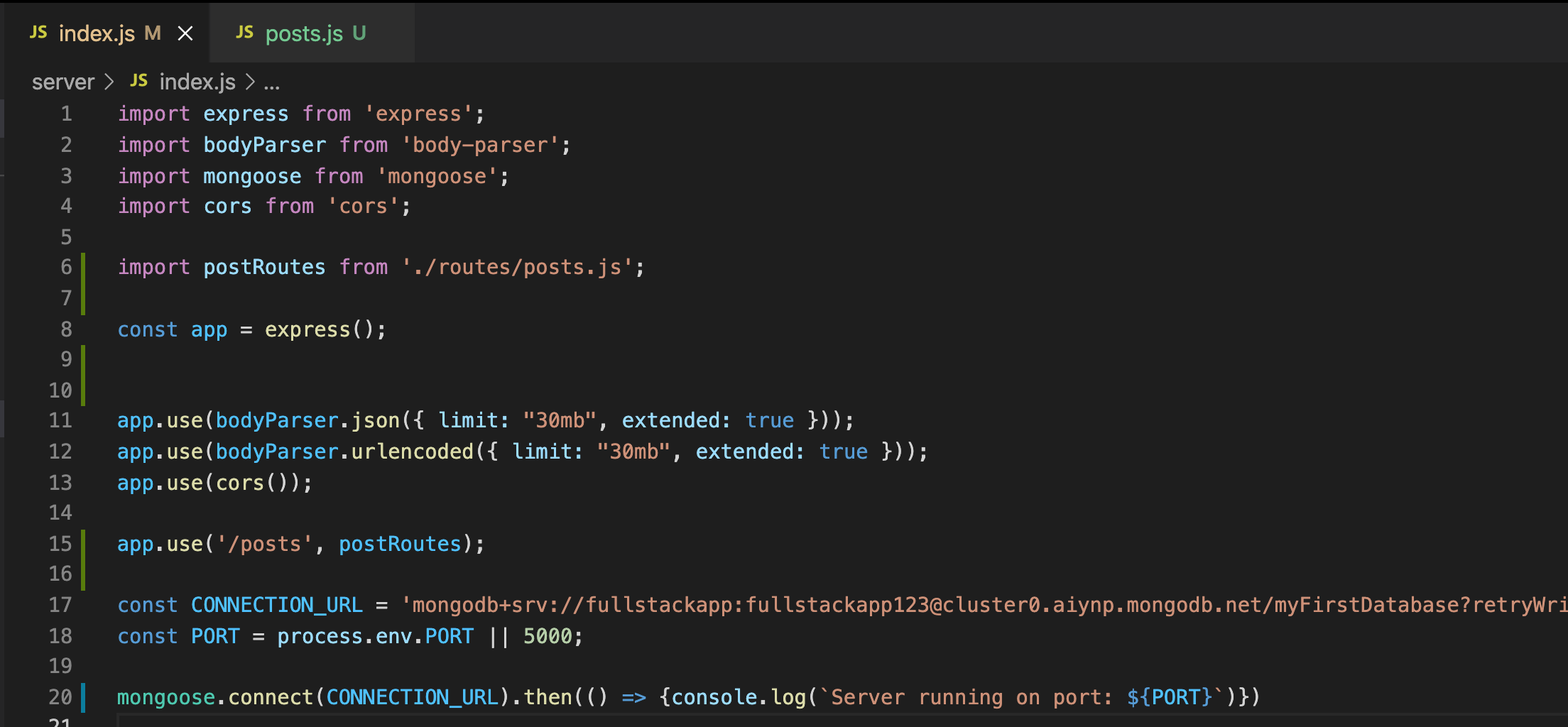Select 'server' in the breadcrumb

[x=63, y=82]
